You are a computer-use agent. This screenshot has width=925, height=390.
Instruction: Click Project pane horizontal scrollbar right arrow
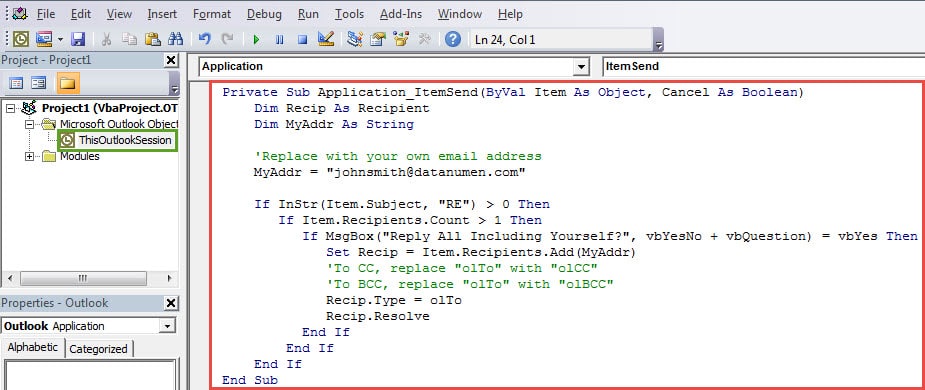(x=169, y=278)
